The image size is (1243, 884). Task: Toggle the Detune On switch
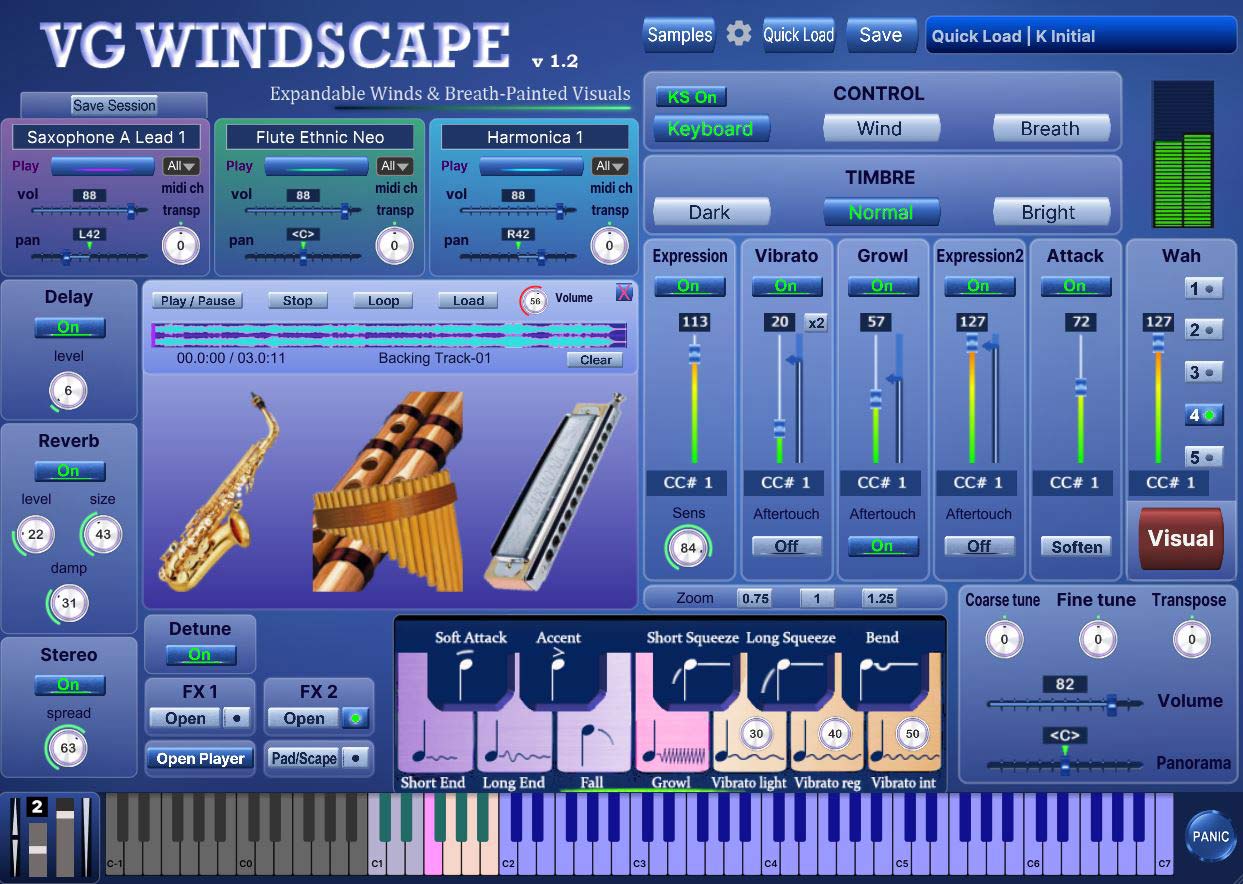200,655
